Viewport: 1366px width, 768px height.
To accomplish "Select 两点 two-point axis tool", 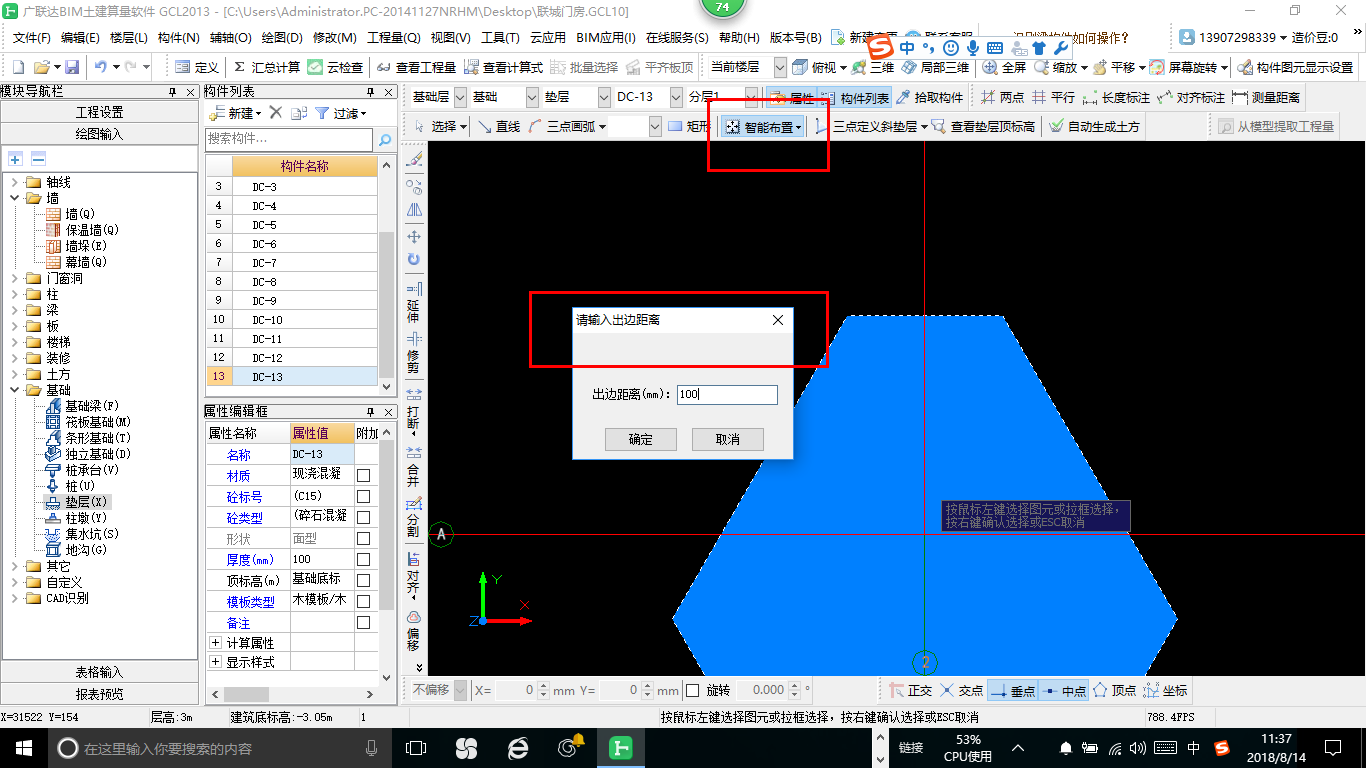I will pos(1003,97).
